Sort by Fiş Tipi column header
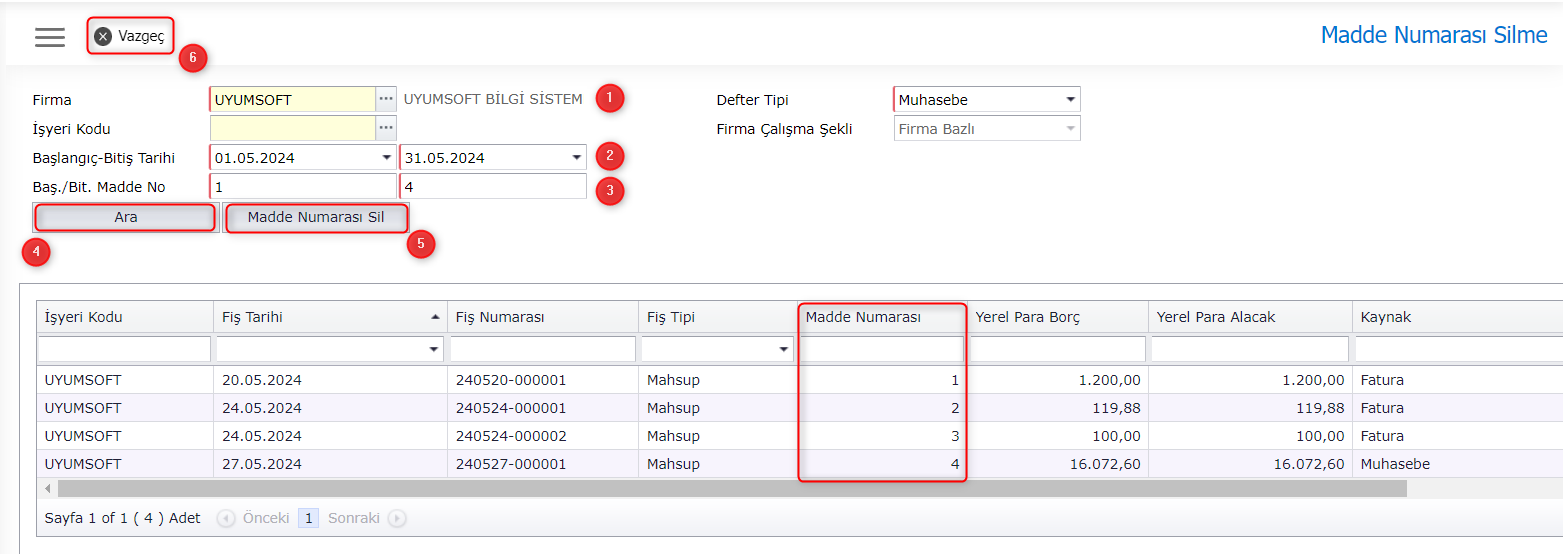The height and width of the screenshot is (554, 1563). [x=718, y=317]
